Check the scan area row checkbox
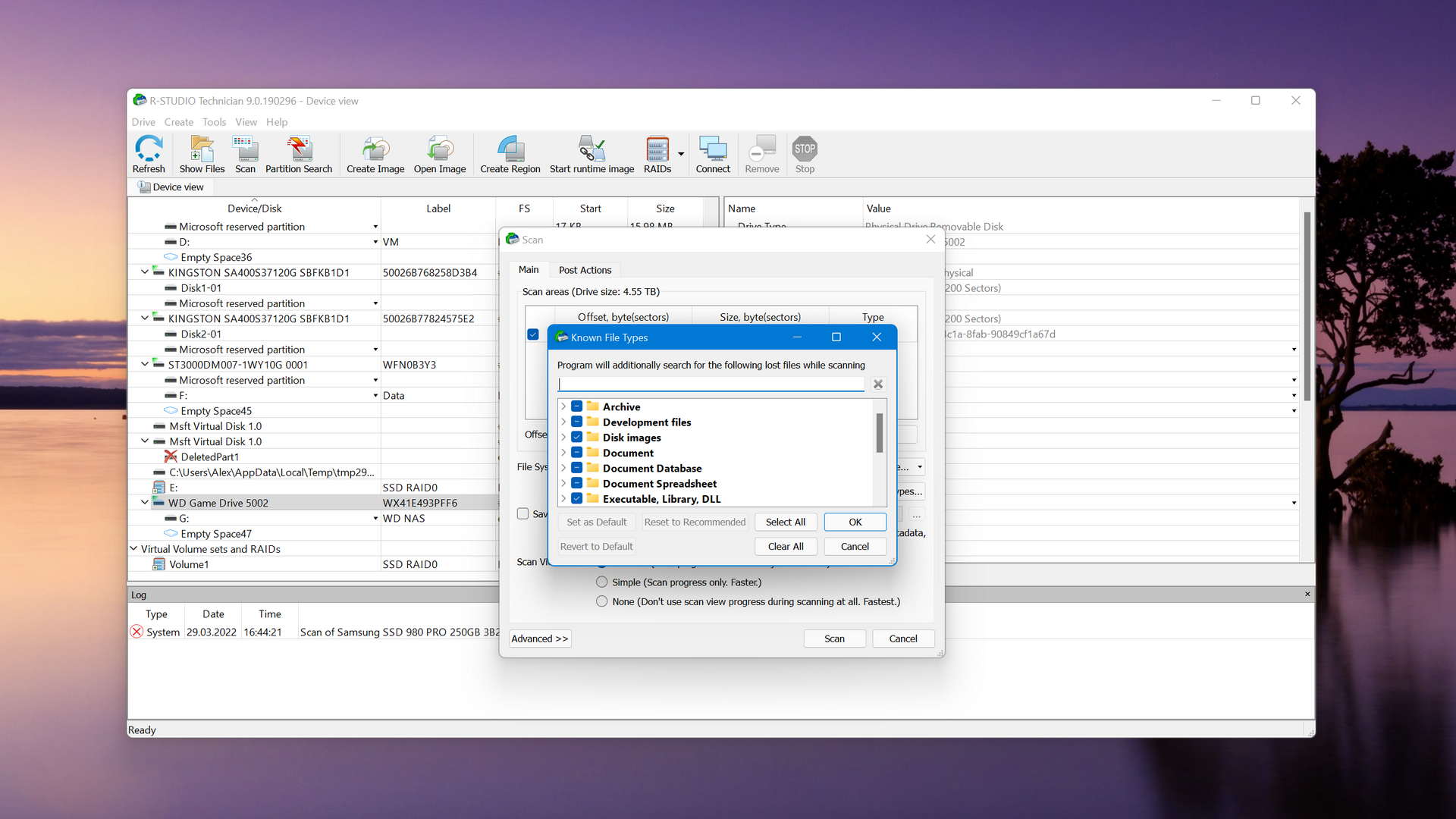Viewport: 1456px width, 819px height. pos(533,334)
